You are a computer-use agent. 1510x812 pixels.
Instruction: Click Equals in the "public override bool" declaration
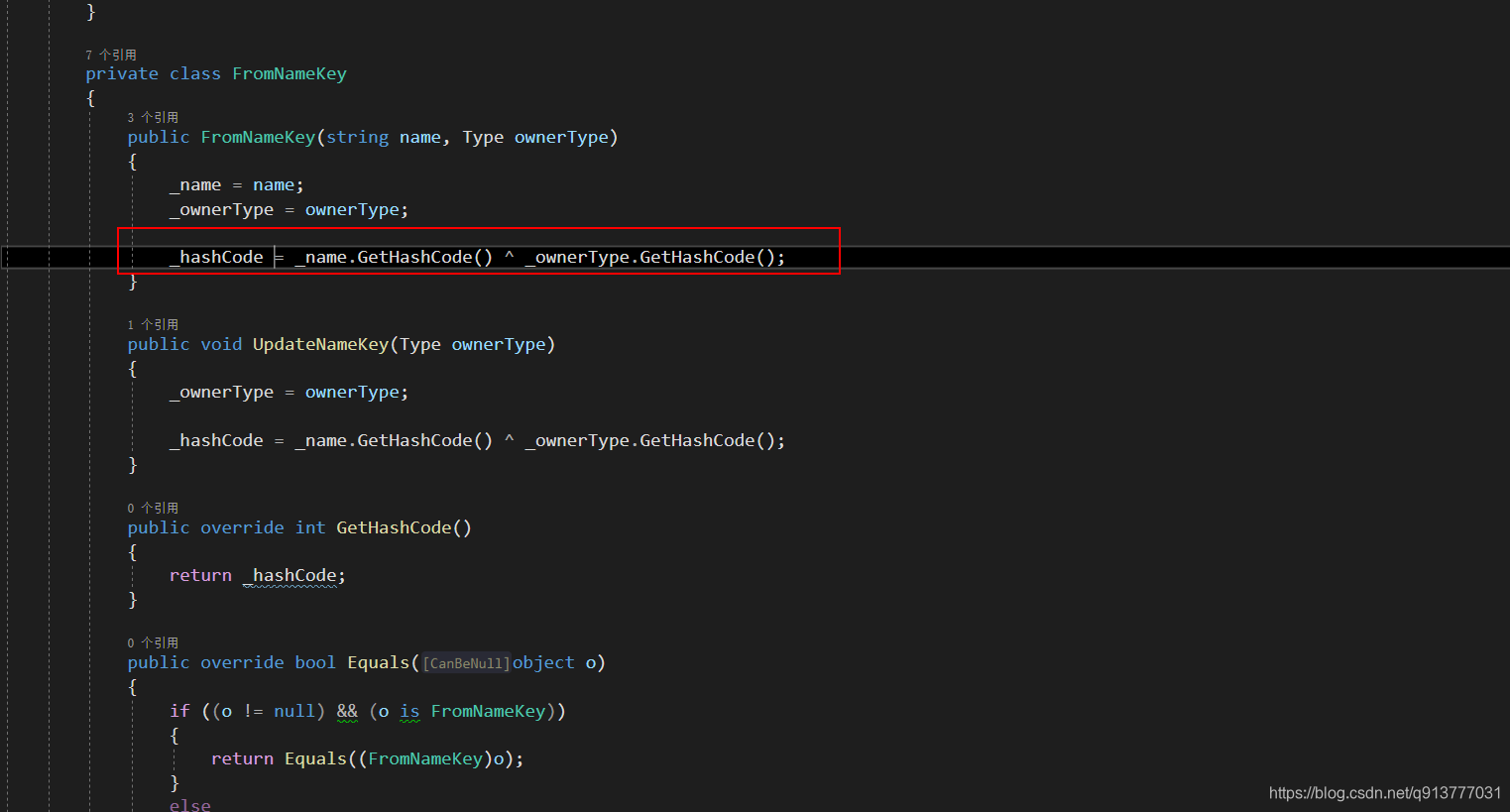(x=378, y=662)
